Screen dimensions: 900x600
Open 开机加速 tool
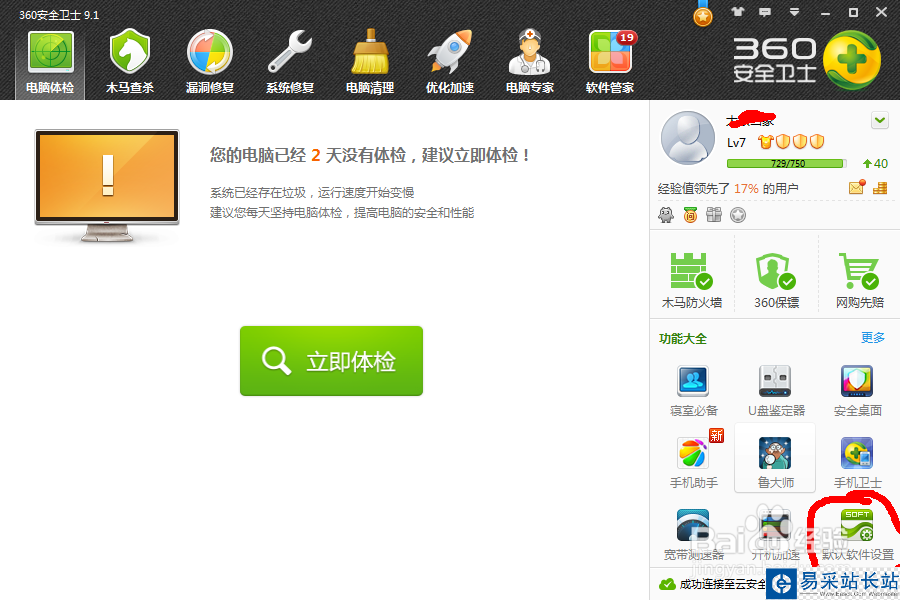[775, 535]
